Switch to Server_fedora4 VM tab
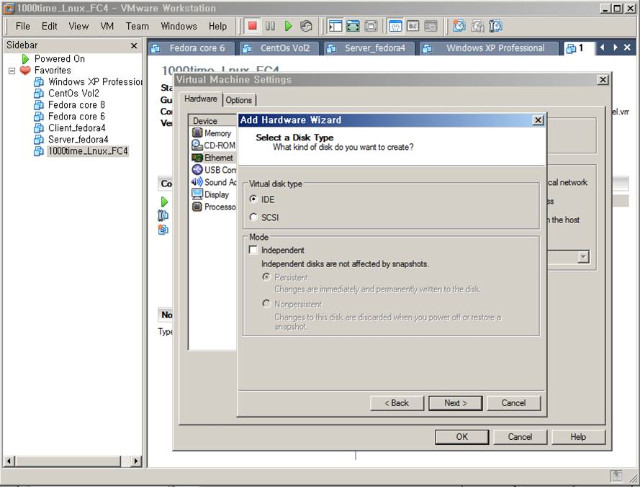 [369, 48]
